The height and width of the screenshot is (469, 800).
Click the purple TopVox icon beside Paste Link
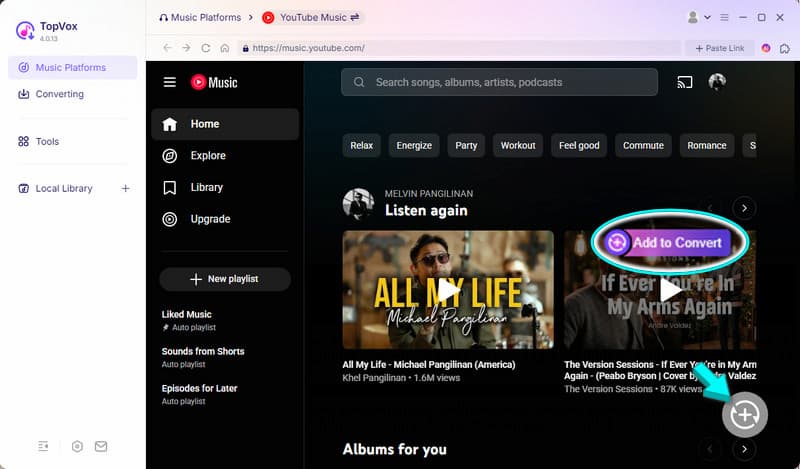coord(766,48)
